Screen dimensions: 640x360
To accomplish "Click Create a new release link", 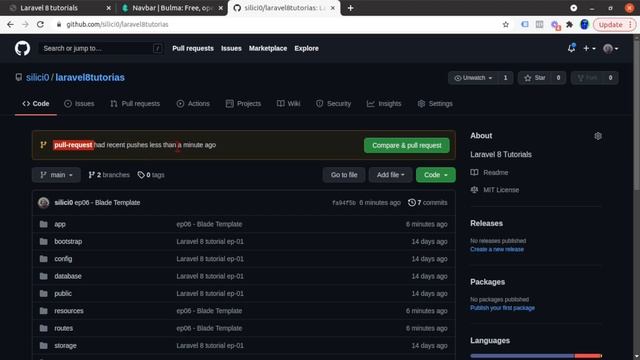I will (x=497, y=249).
